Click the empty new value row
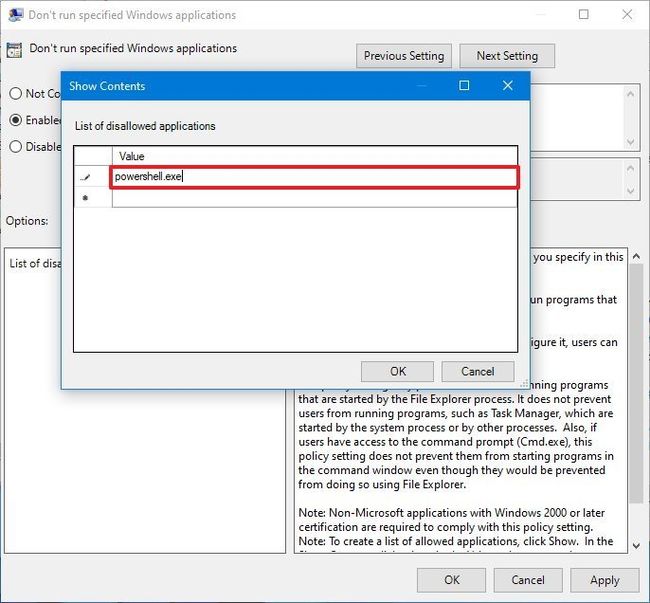The width and height of the screenshot is (650, 603). [x=315, y=198]
